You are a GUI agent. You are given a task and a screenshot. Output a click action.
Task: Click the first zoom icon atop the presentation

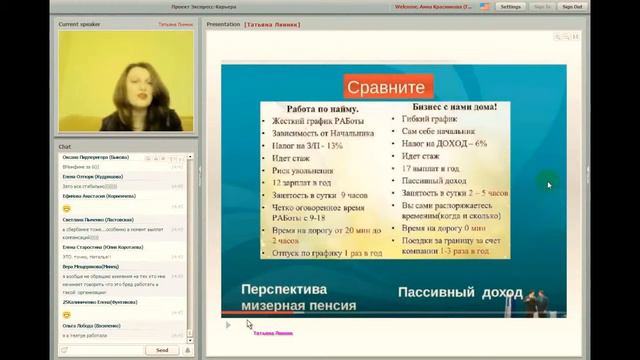(x=557, y=37)
